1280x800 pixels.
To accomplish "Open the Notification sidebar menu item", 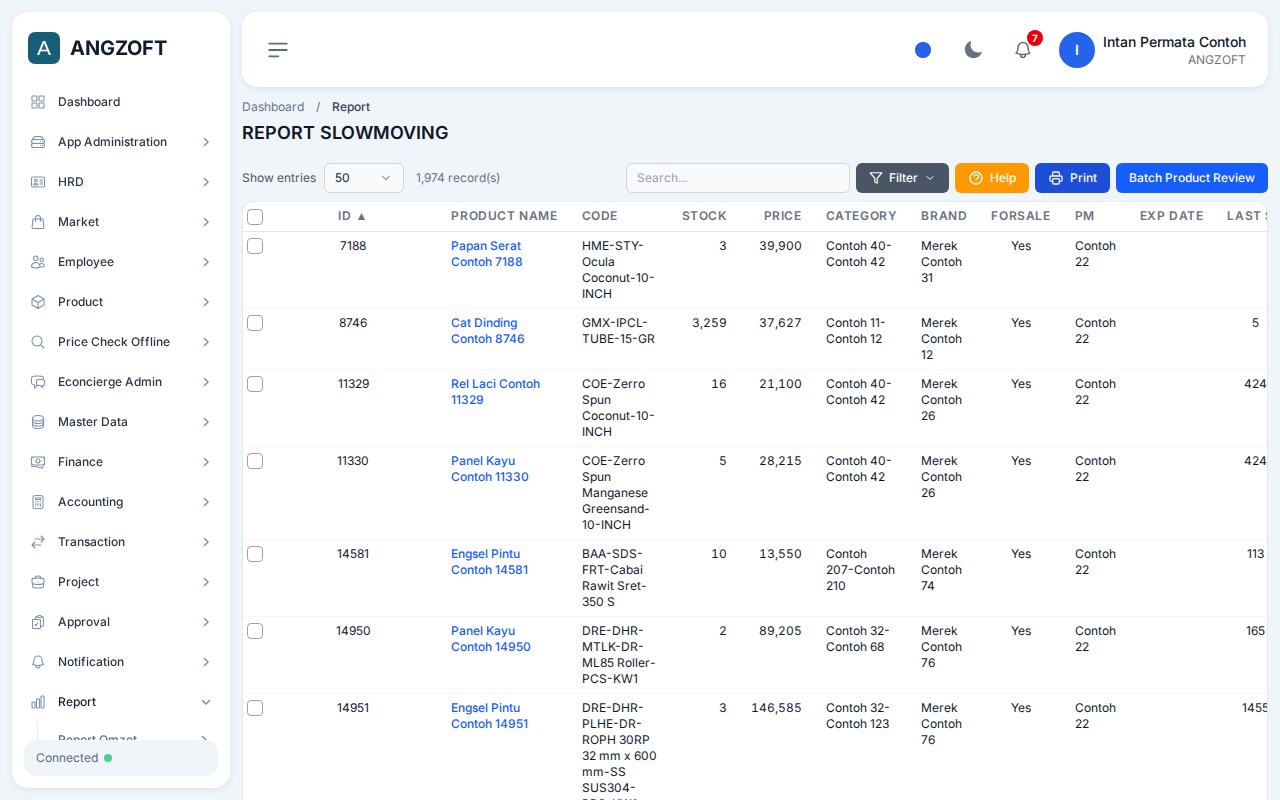I will point(121,662).
